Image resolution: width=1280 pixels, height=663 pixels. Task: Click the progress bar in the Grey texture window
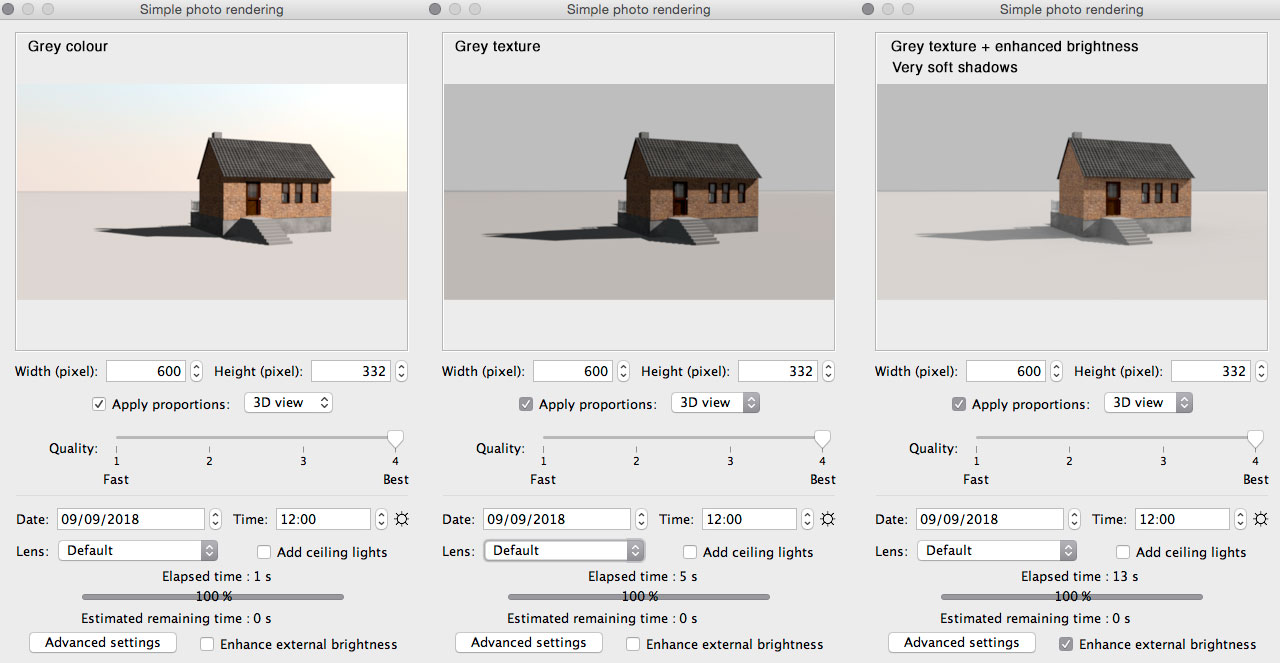[x=639, y=597]
